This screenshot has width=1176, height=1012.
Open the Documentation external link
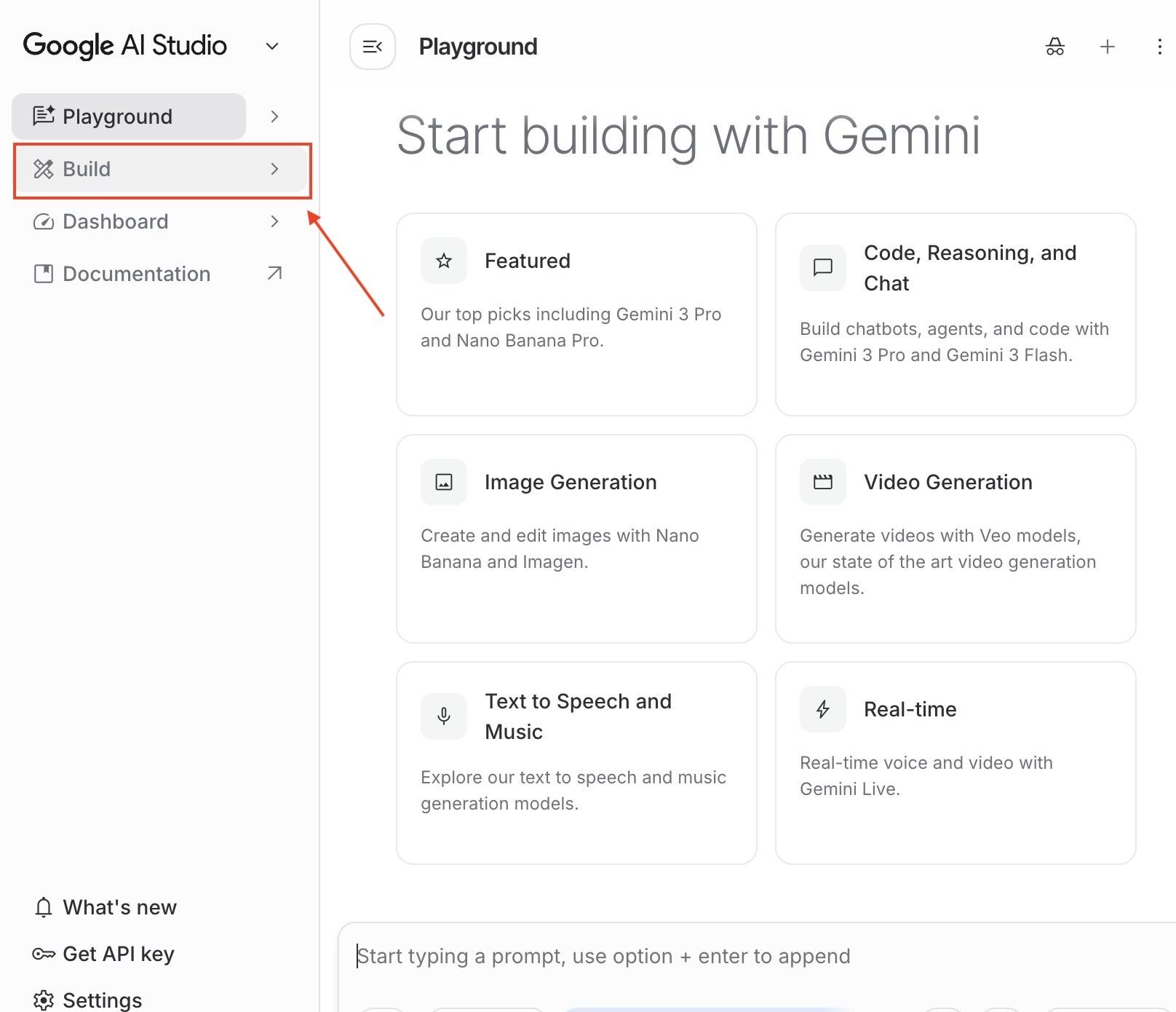click(x=136, y=274)
